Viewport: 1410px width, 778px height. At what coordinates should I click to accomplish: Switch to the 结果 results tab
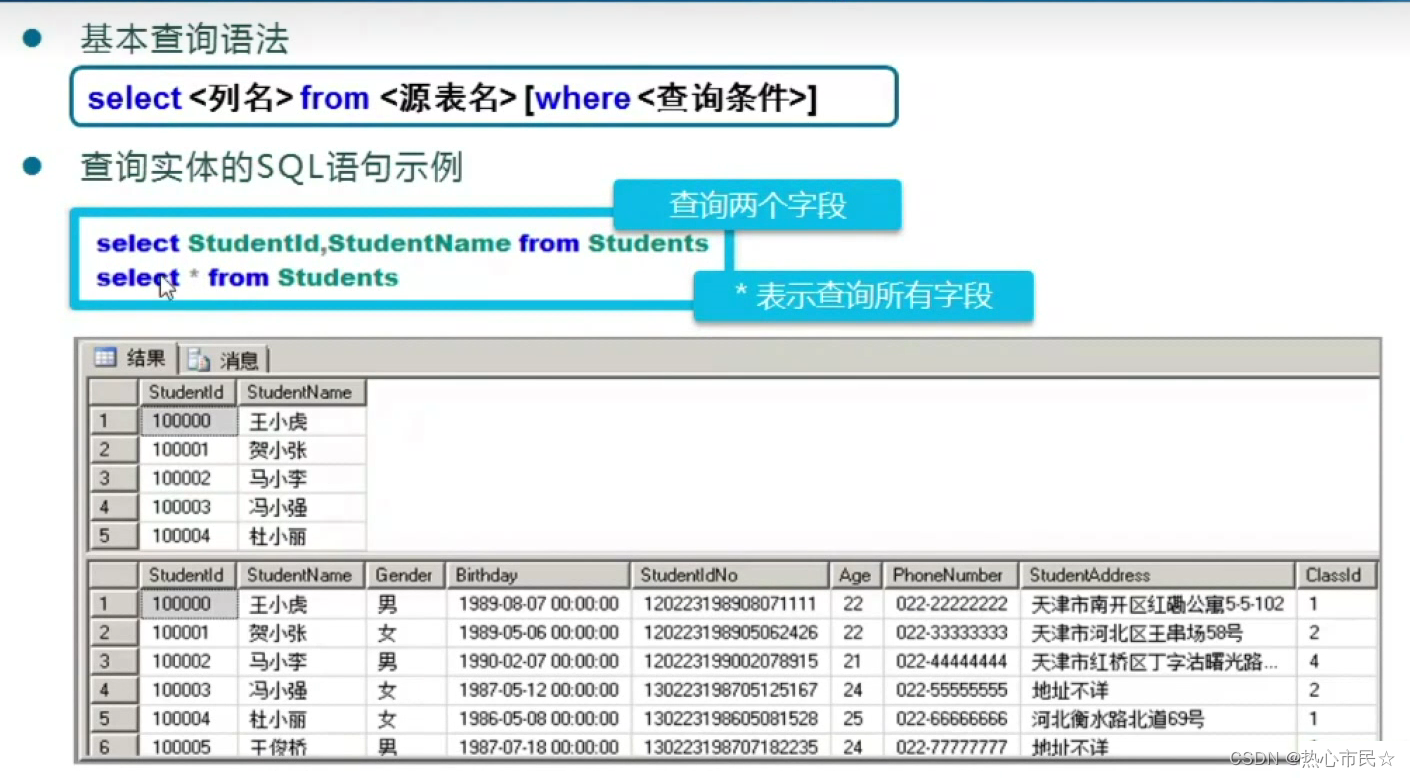click(x=131, y=358)
